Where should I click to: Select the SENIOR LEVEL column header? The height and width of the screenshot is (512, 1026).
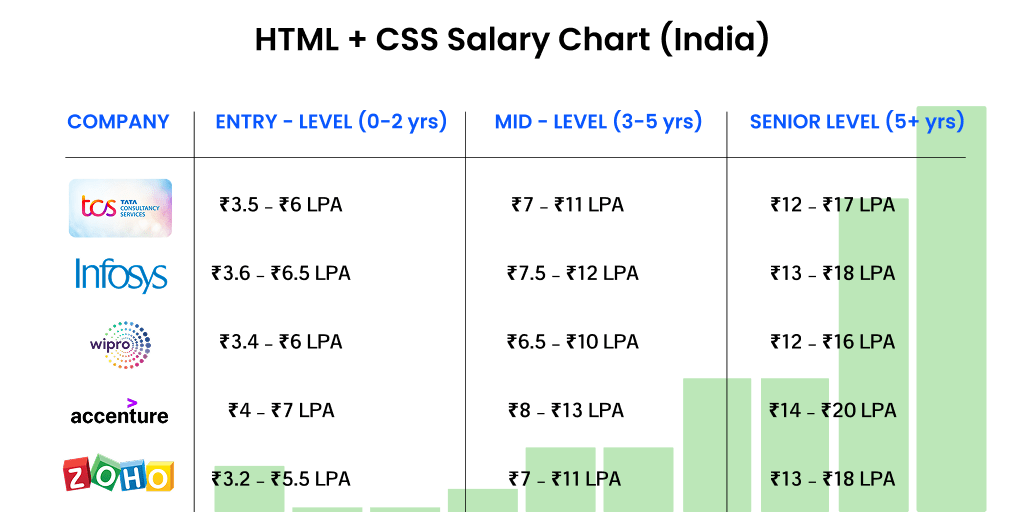coord(857,122)
